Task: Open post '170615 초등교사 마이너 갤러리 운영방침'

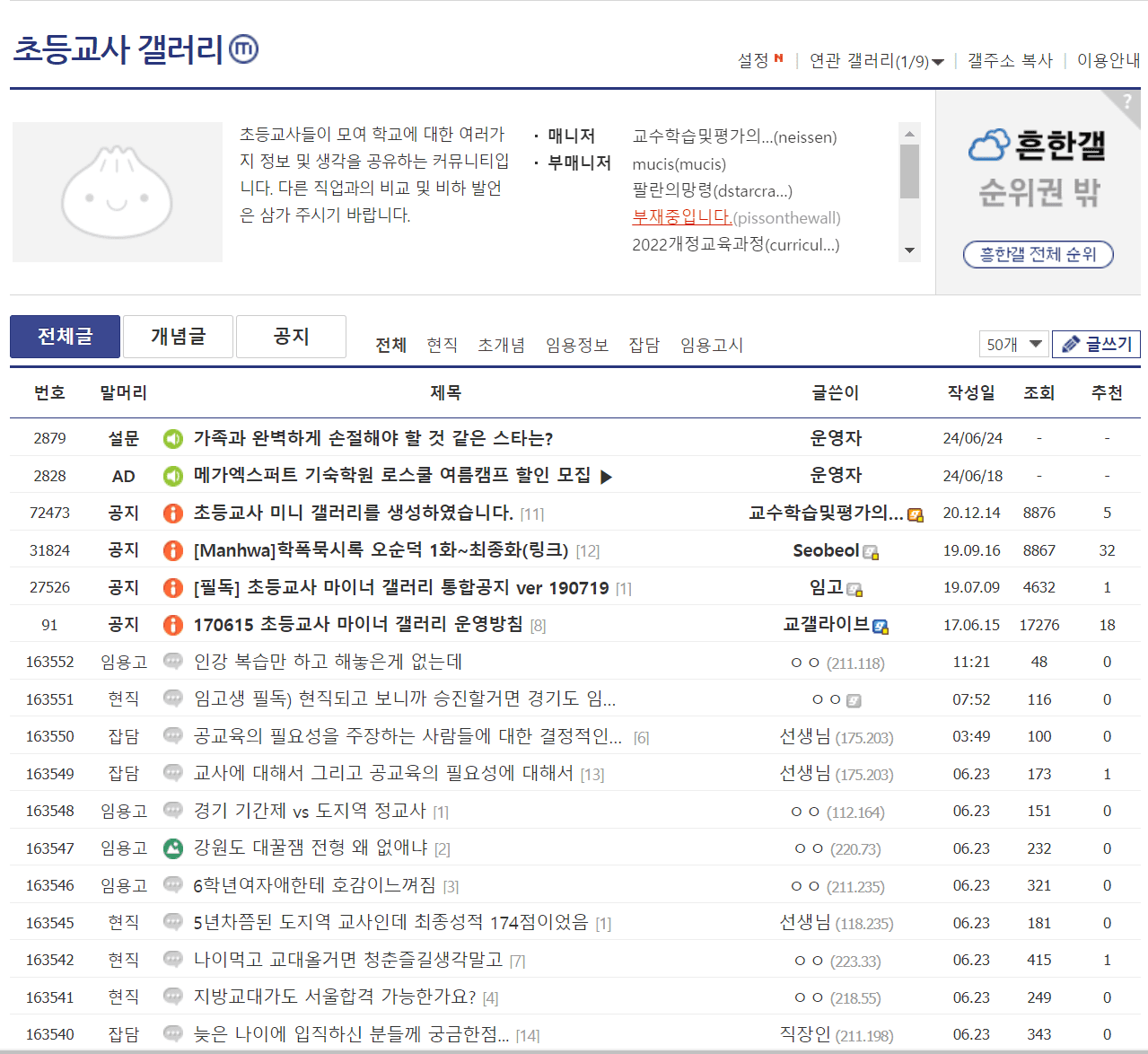Action: [358, 624]
